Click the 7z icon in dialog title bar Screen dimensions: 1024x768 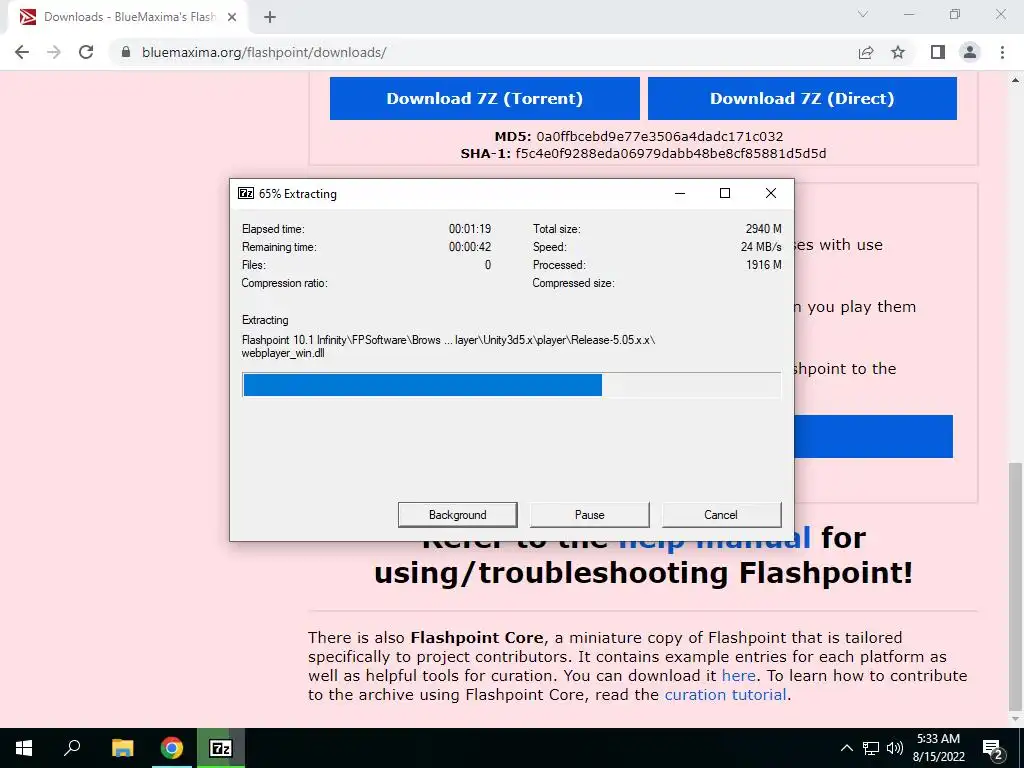246,193
